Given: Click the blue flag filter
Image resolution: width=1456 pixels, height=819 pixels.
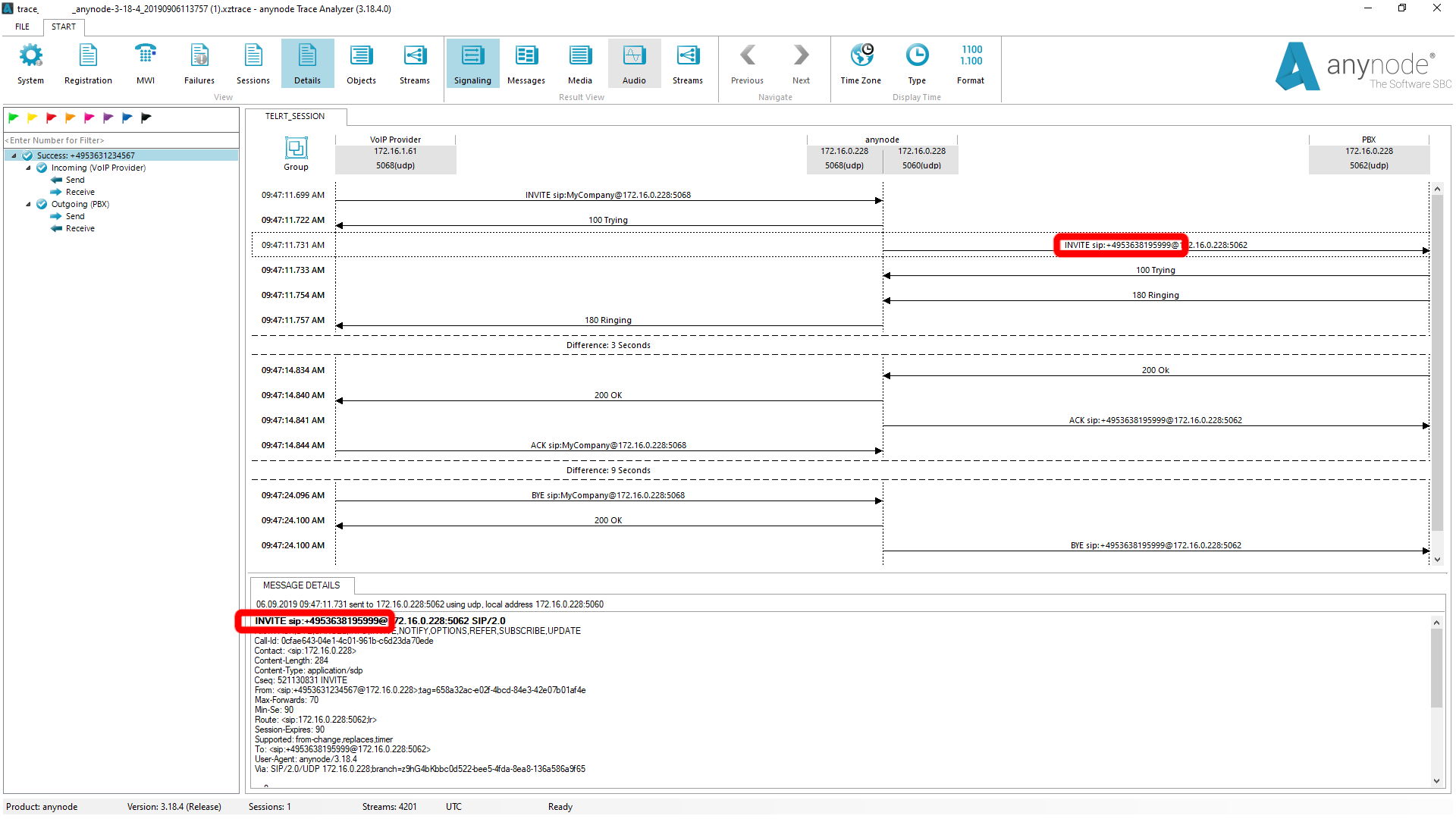Looking at the screenshot, I should point(127,118).
